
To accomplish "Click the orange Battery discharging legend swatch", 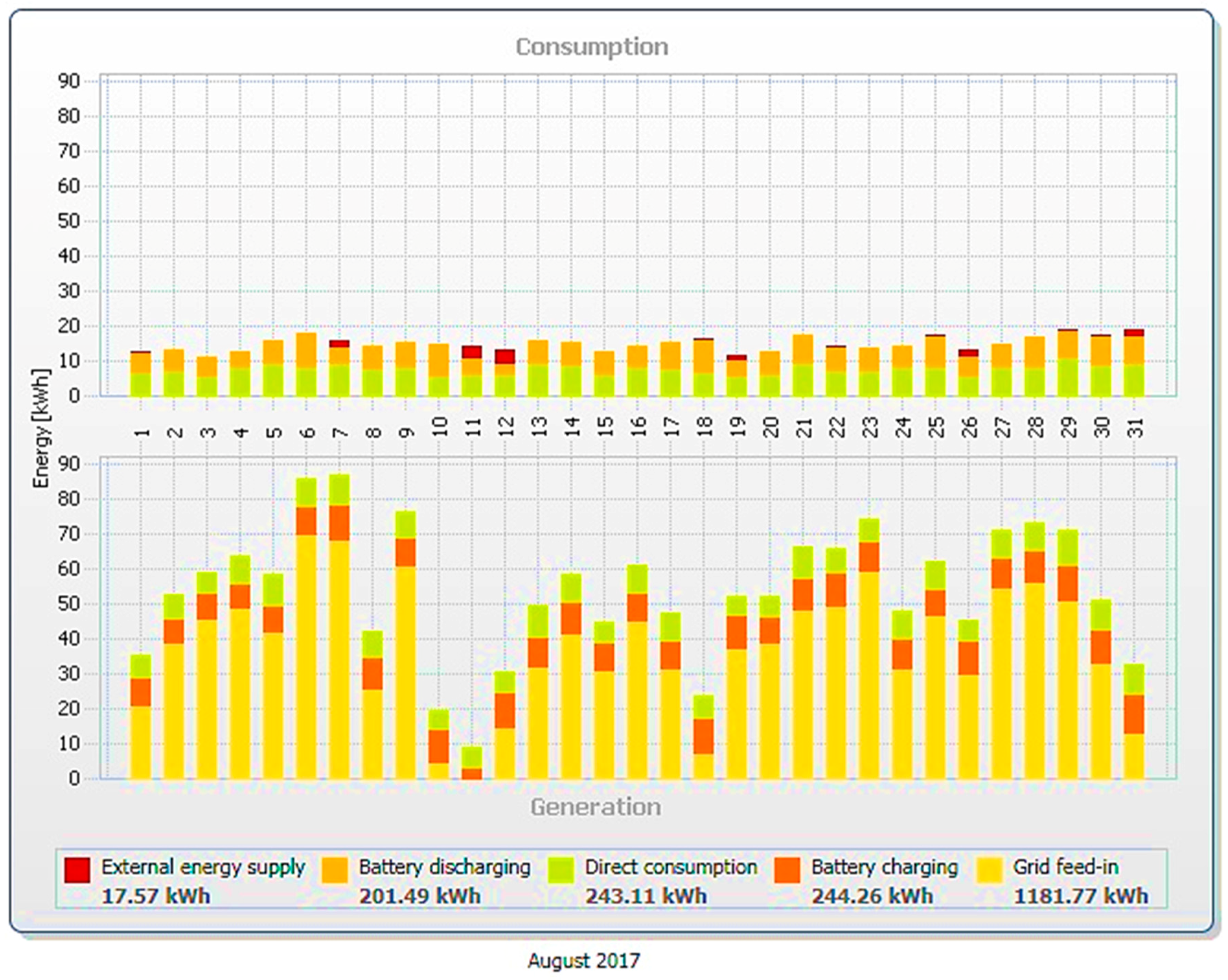I will (334, 870).
